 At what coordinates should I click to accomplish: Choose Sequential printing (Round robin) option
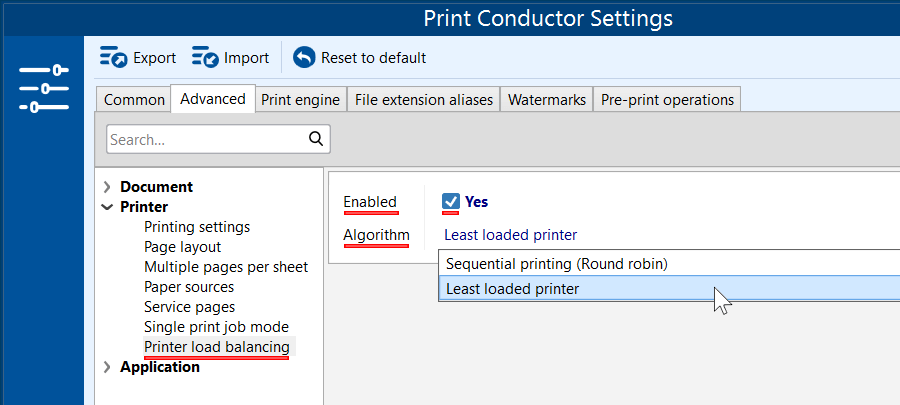(x=556, y=264)
